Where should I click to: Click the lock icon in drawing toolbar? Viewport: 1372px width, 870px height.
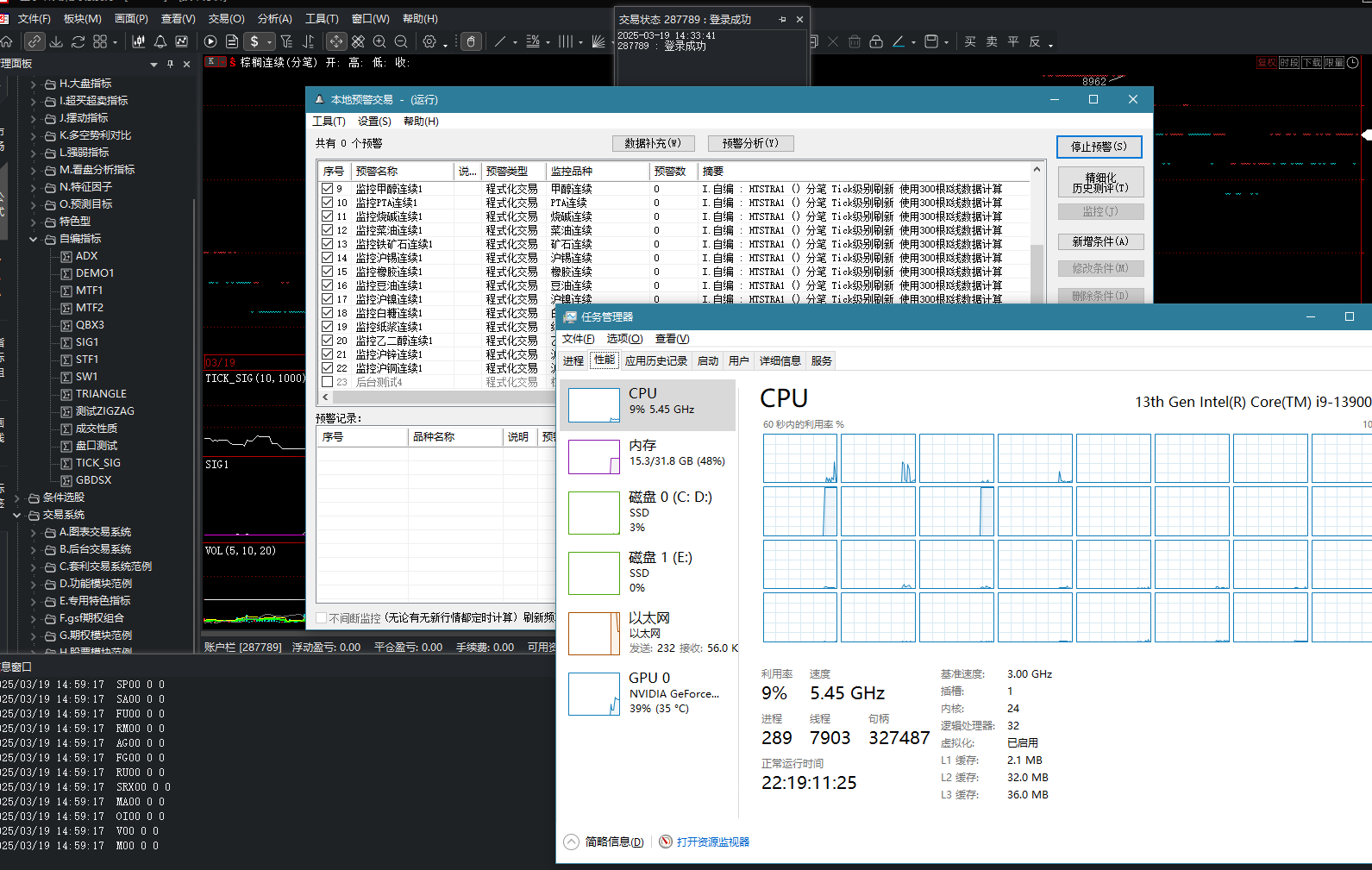(x=876, y=41)
